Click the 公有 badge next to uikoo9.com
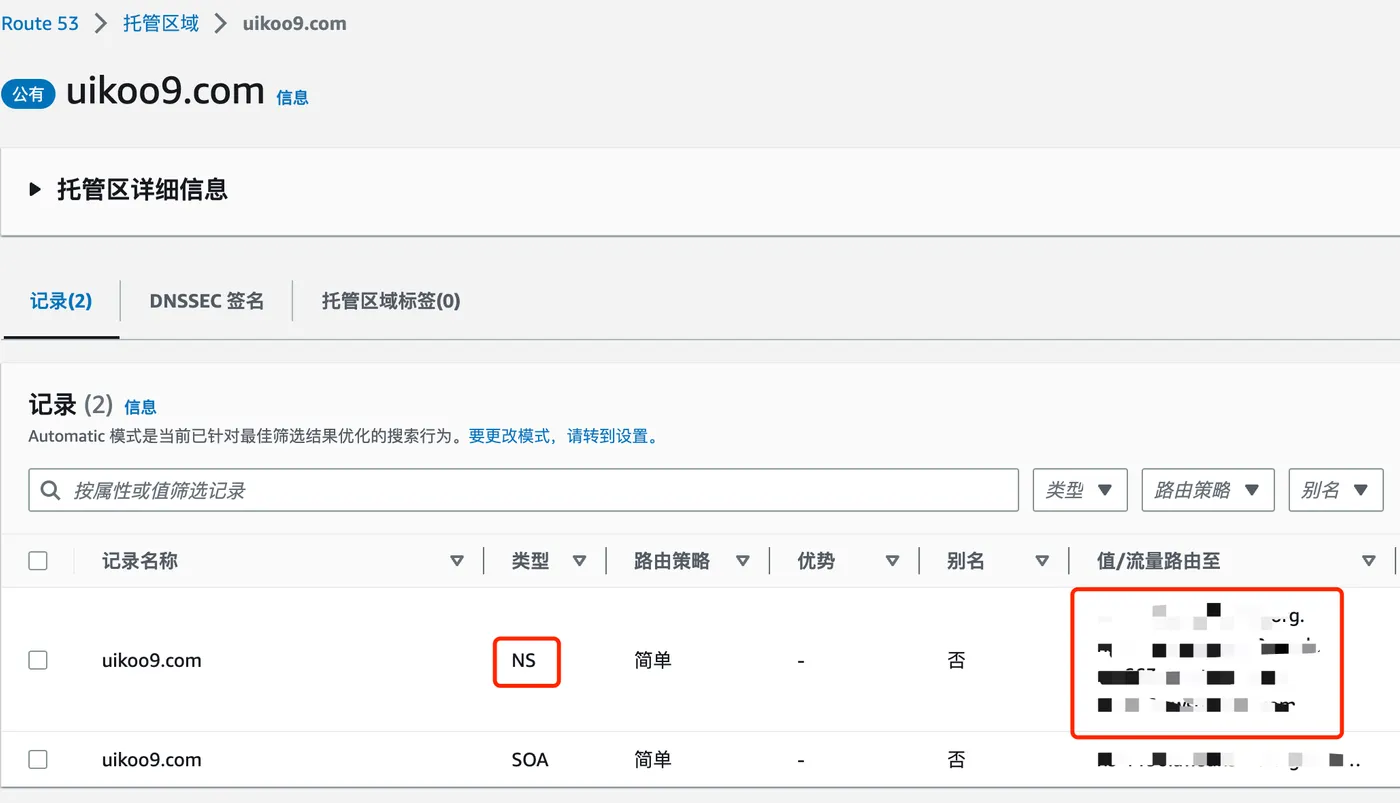This screenshot has width=1400, height=803. [x=28, y=94]
